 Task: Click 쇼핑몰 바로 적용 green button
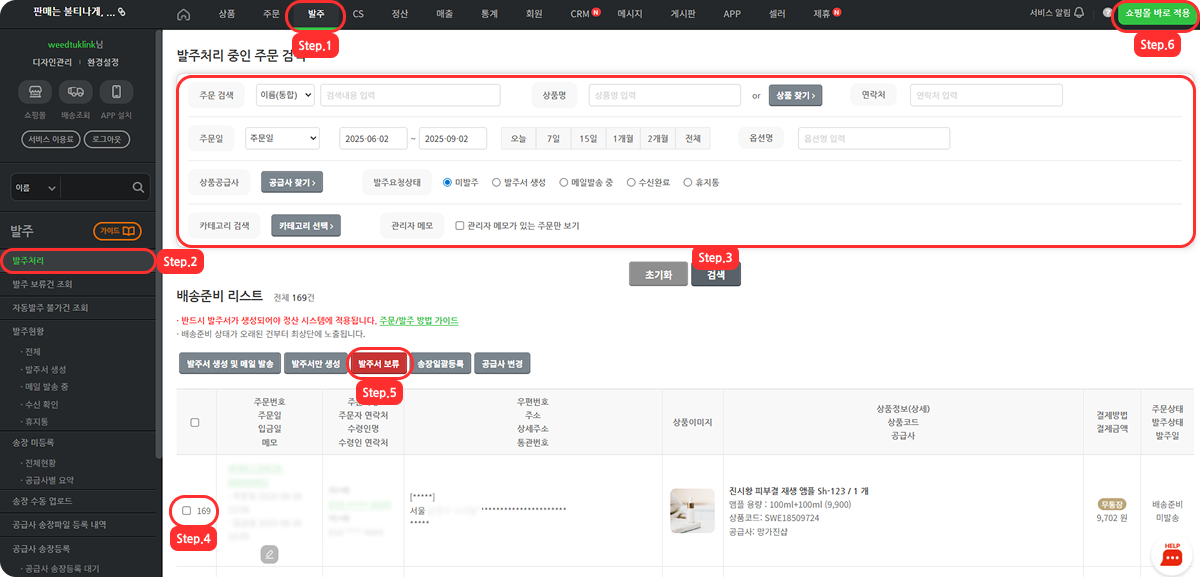[1155, 14]
